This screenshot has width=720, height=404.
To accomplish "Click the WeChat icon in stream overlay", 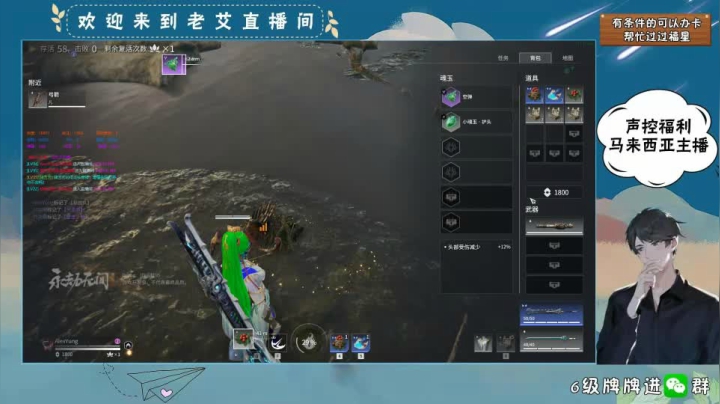I will pyautogui.click(x=676, y=386).
